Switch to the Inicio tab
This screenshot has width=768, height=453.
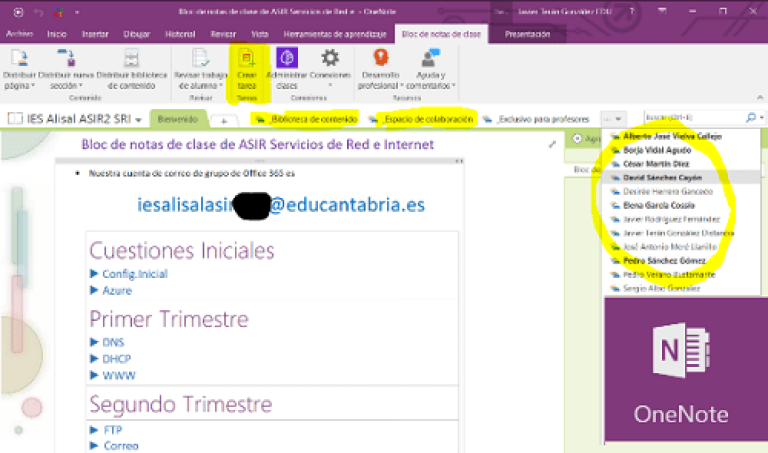[57, 34]
